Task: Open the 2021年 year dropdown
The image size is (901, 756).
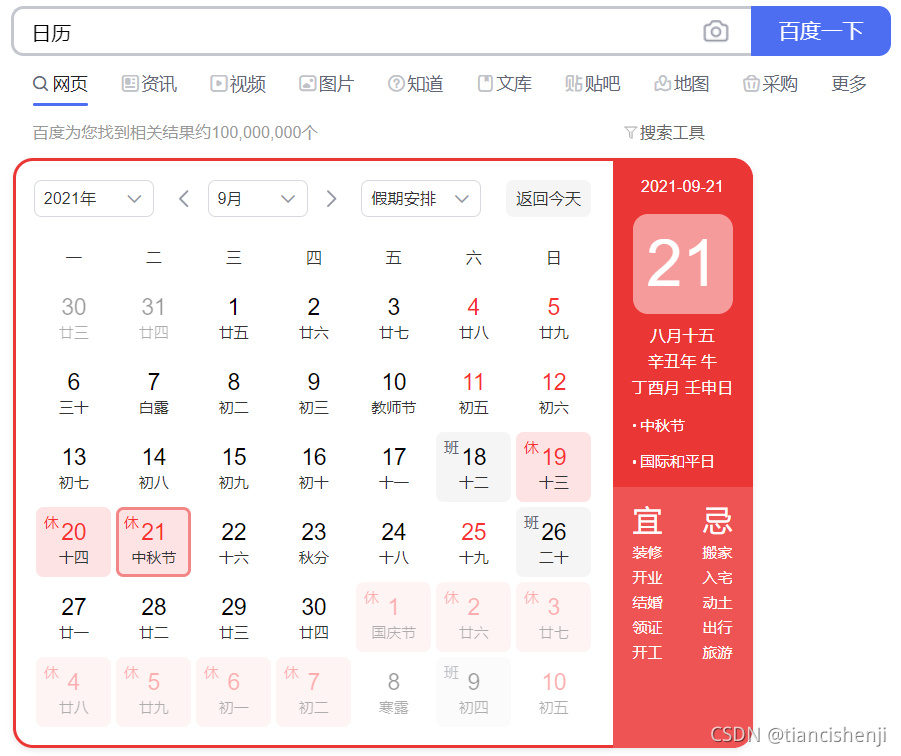Action: pos(94,199)
